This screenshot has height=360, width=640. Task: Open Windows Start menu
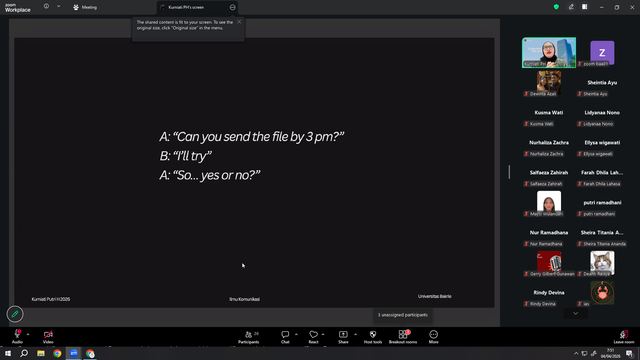coord(8,353)
